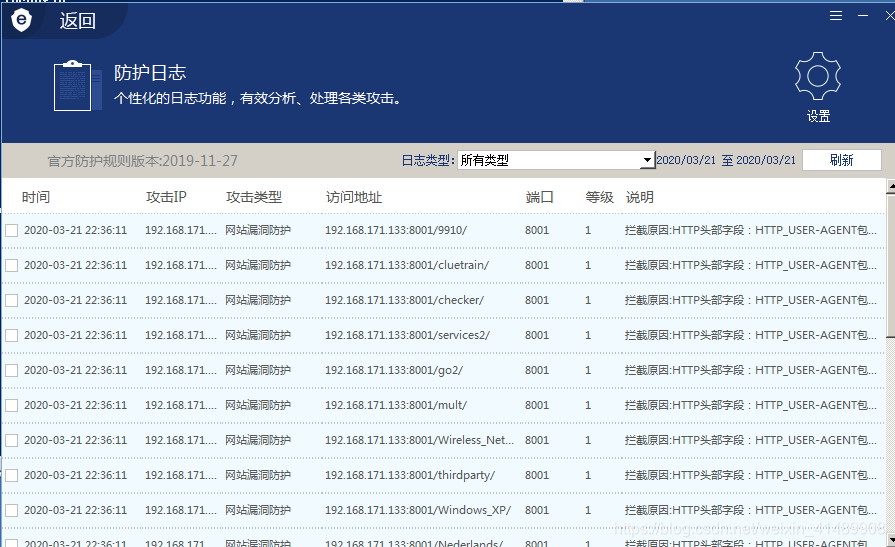Sort by the 端口 column header
Screen dimensions: 895x547
pyautogui.click(x=539, y=198)
